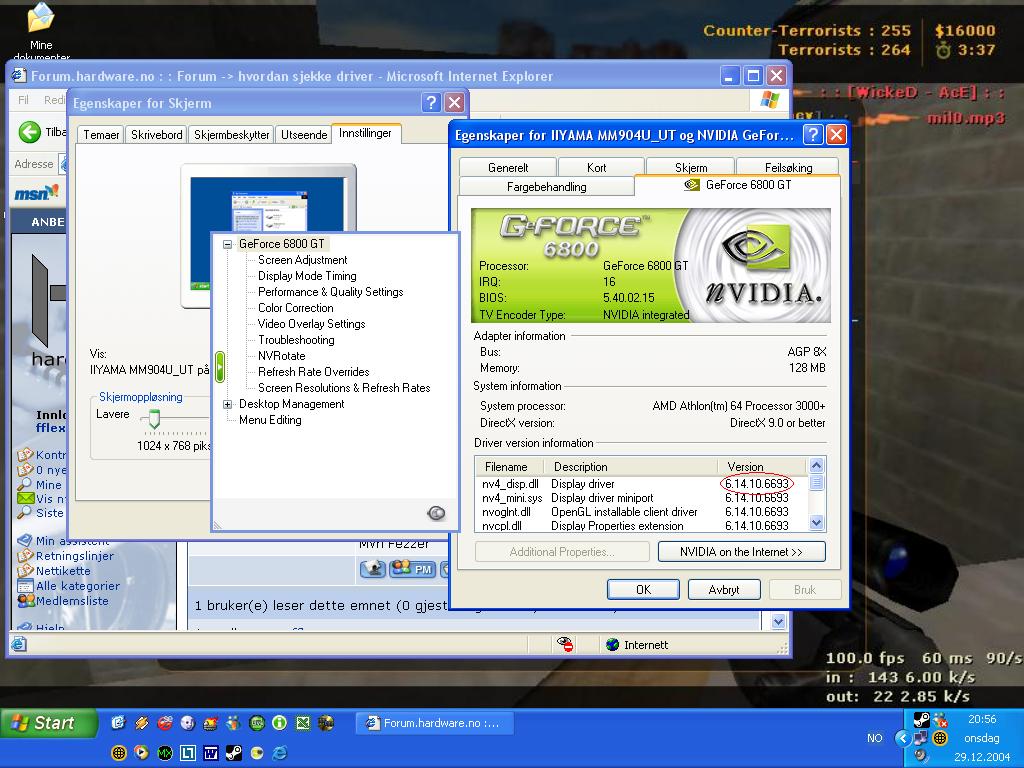Click OK in NVIDIA properties dialog
The width and height of the screenshot is (1024, 768).
[643, 590]
